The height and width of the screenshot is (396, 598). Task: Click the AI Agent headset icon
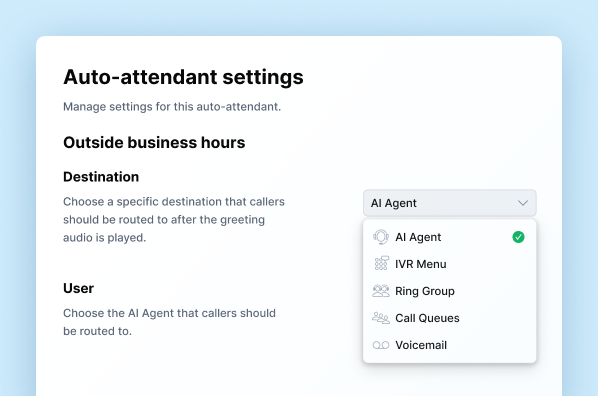381,237
